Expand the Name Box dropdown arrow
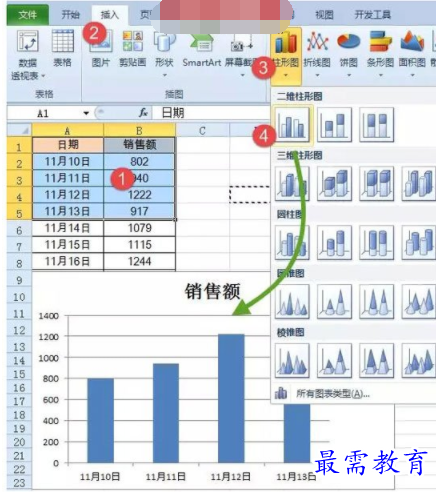 tap(86, 113)
